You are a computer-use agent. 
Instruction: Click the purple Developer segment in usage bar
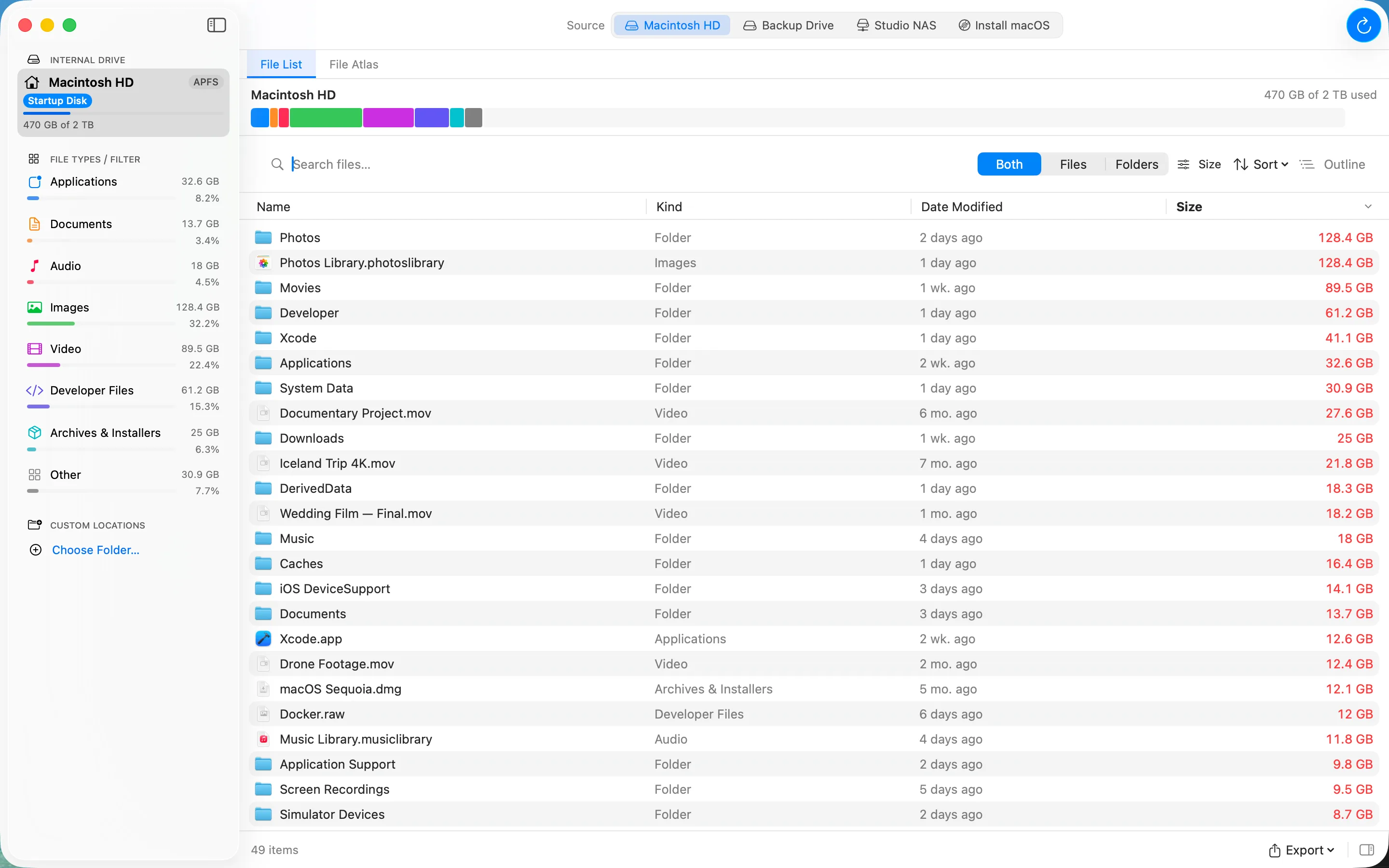coord(432,118)
